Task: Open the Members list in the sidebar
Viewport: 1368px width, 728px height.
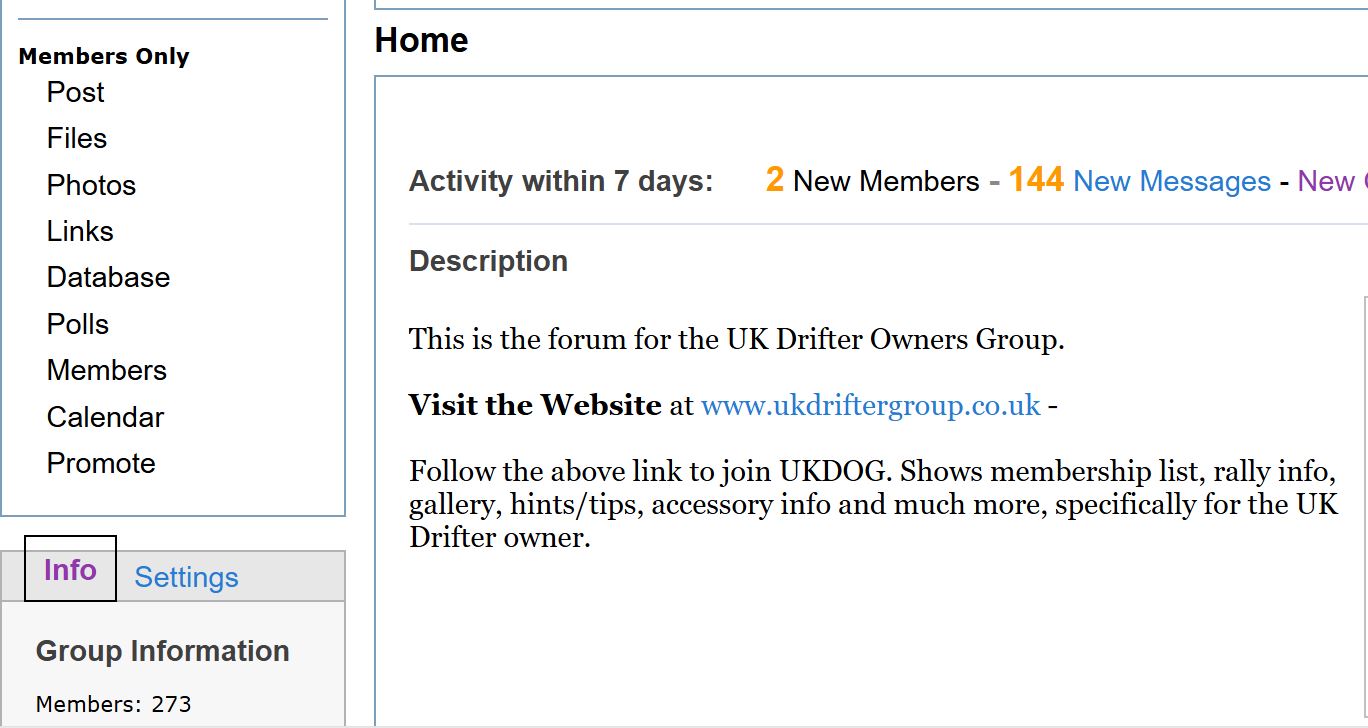Action: (x=106, y=370)
